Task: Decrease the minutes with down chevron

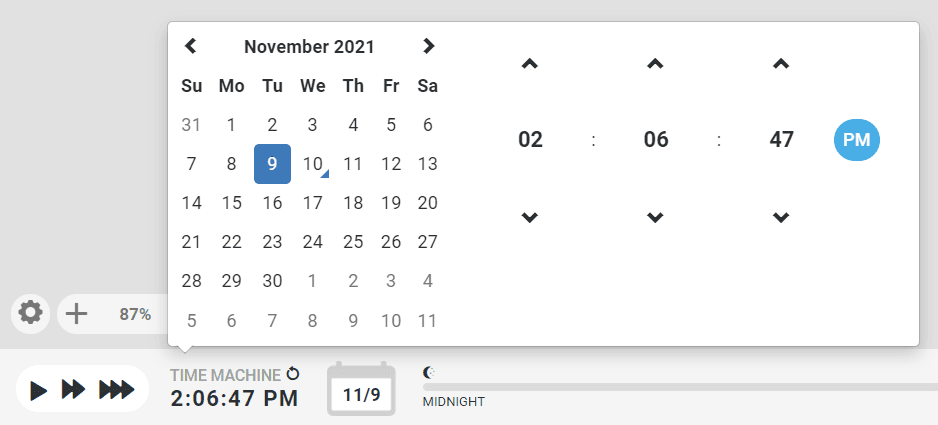Action: [x=656, y=217]
